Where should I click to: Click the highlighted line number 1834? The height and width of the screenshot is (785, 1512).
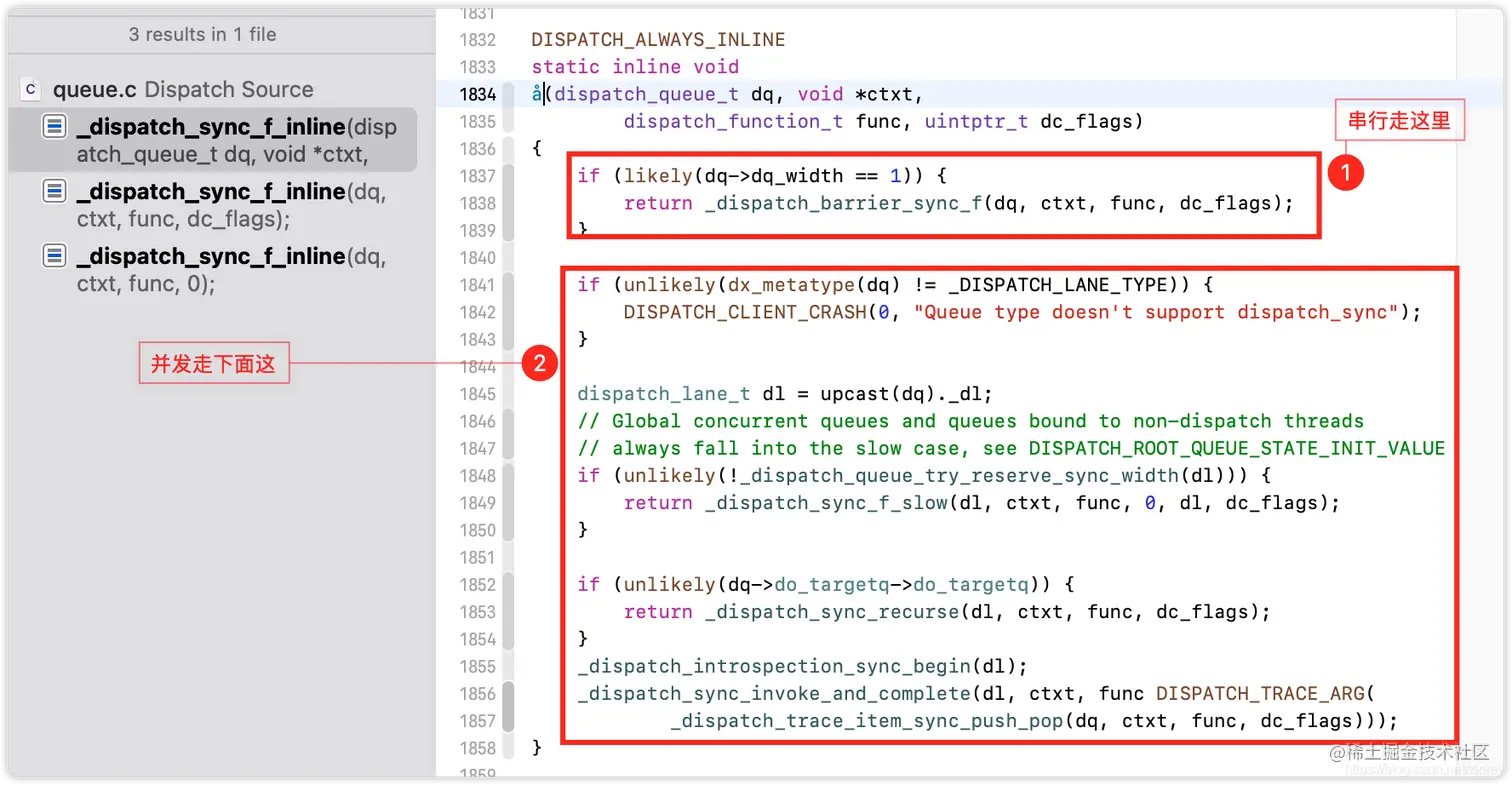click(x=480, y=94)
